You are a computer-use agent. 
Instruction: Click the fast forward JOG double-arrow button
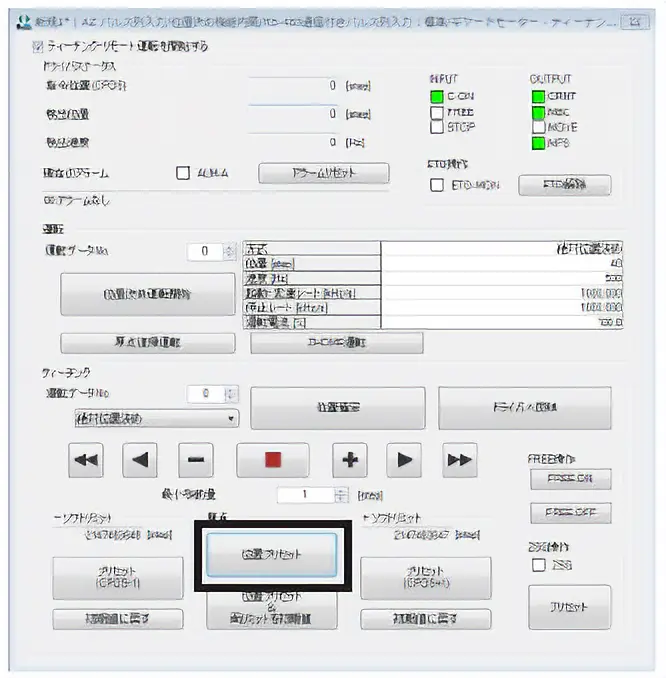[460, 460]
